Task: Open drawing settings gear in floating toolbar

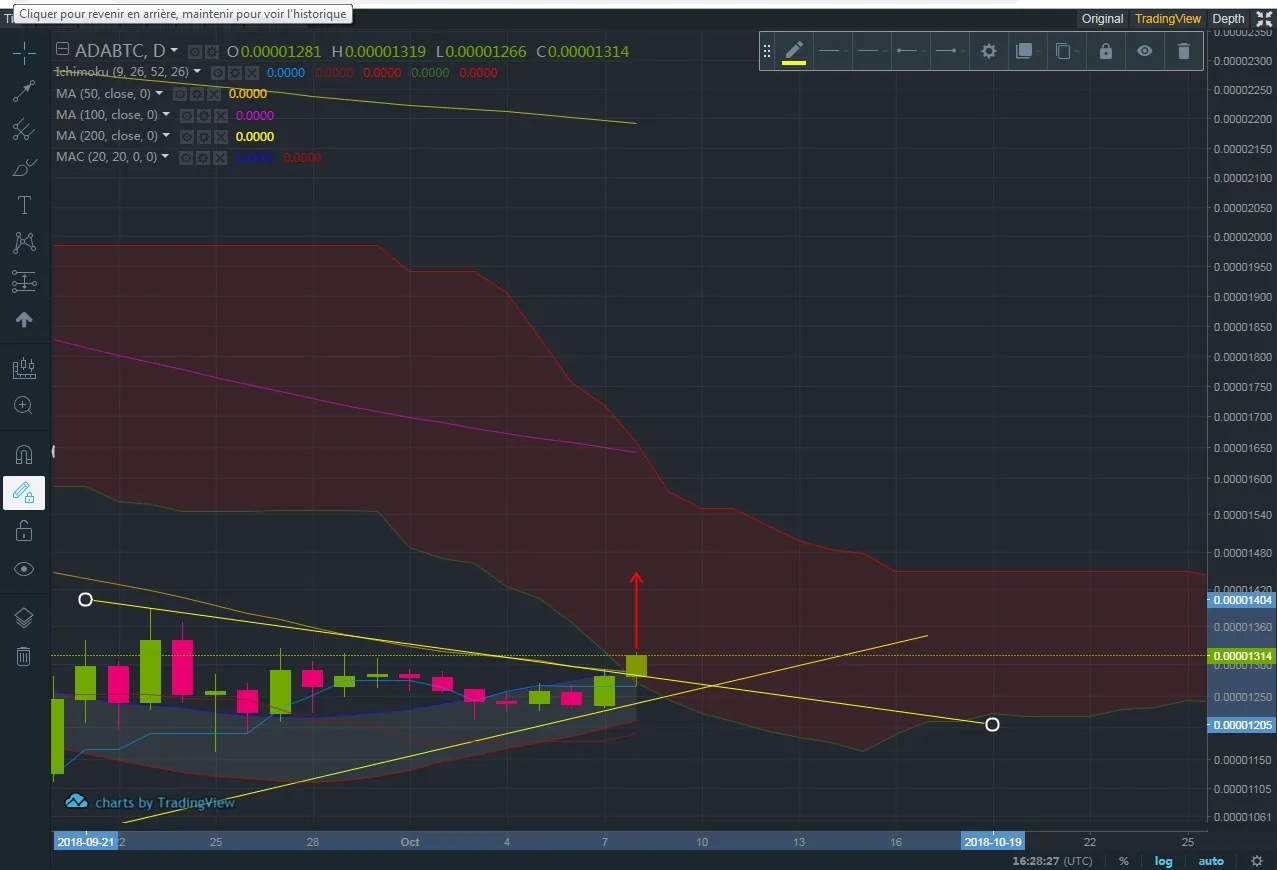Action: pyautogui.click(x=989, y=51)
